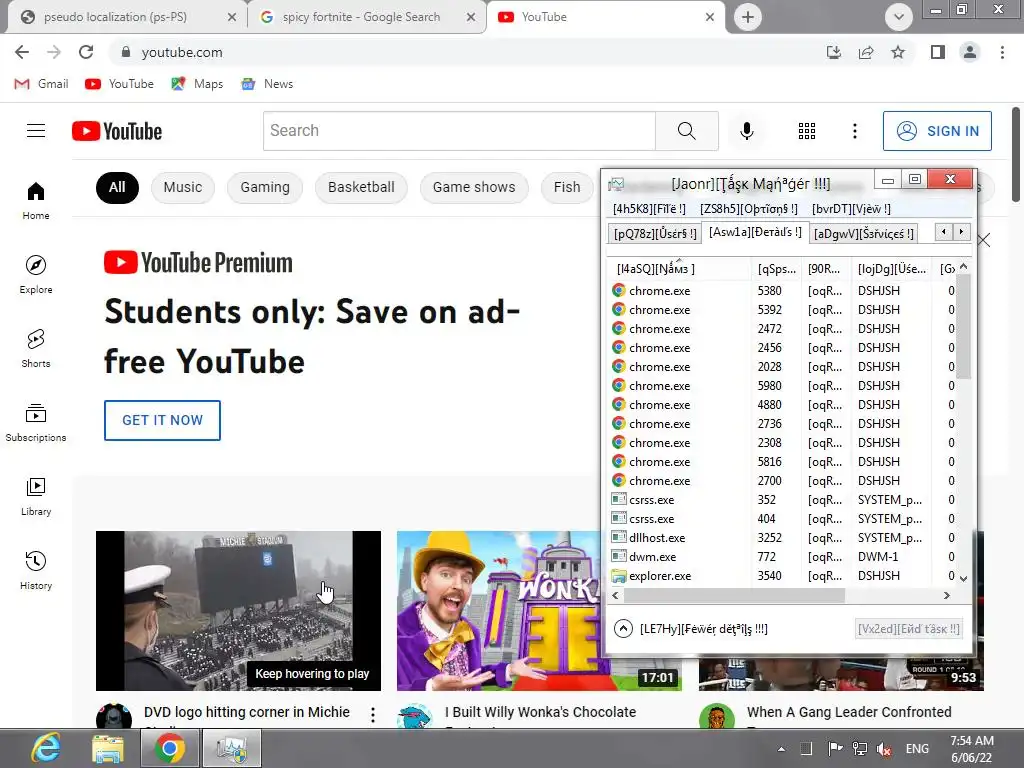Launch Internet Explorer from the taskbar
Screen dimensions: 1024x768
click(46, 748)
